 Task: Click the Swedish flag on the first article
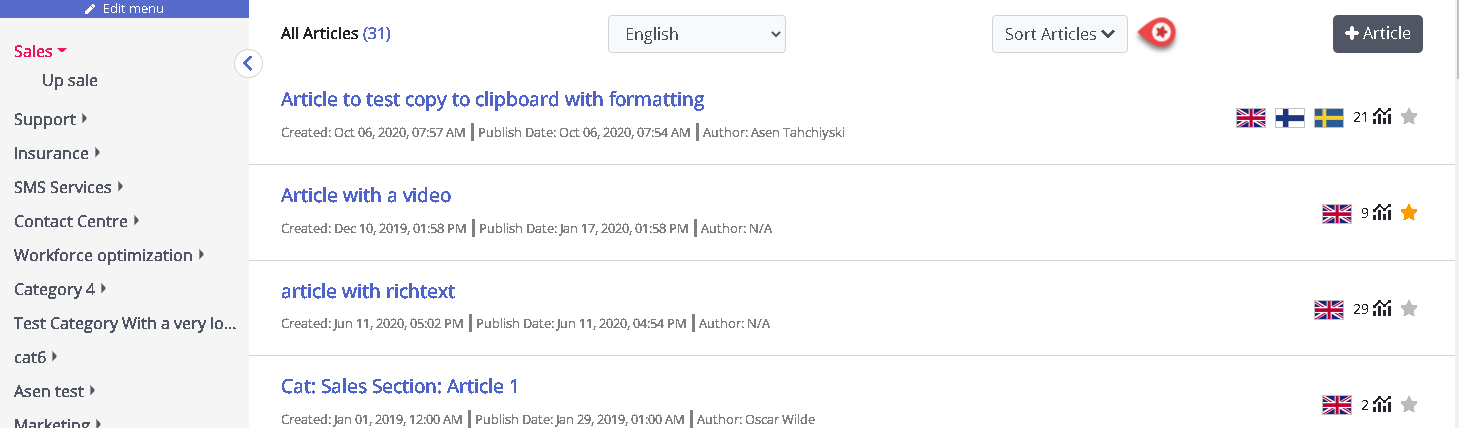click(1328, 118)
